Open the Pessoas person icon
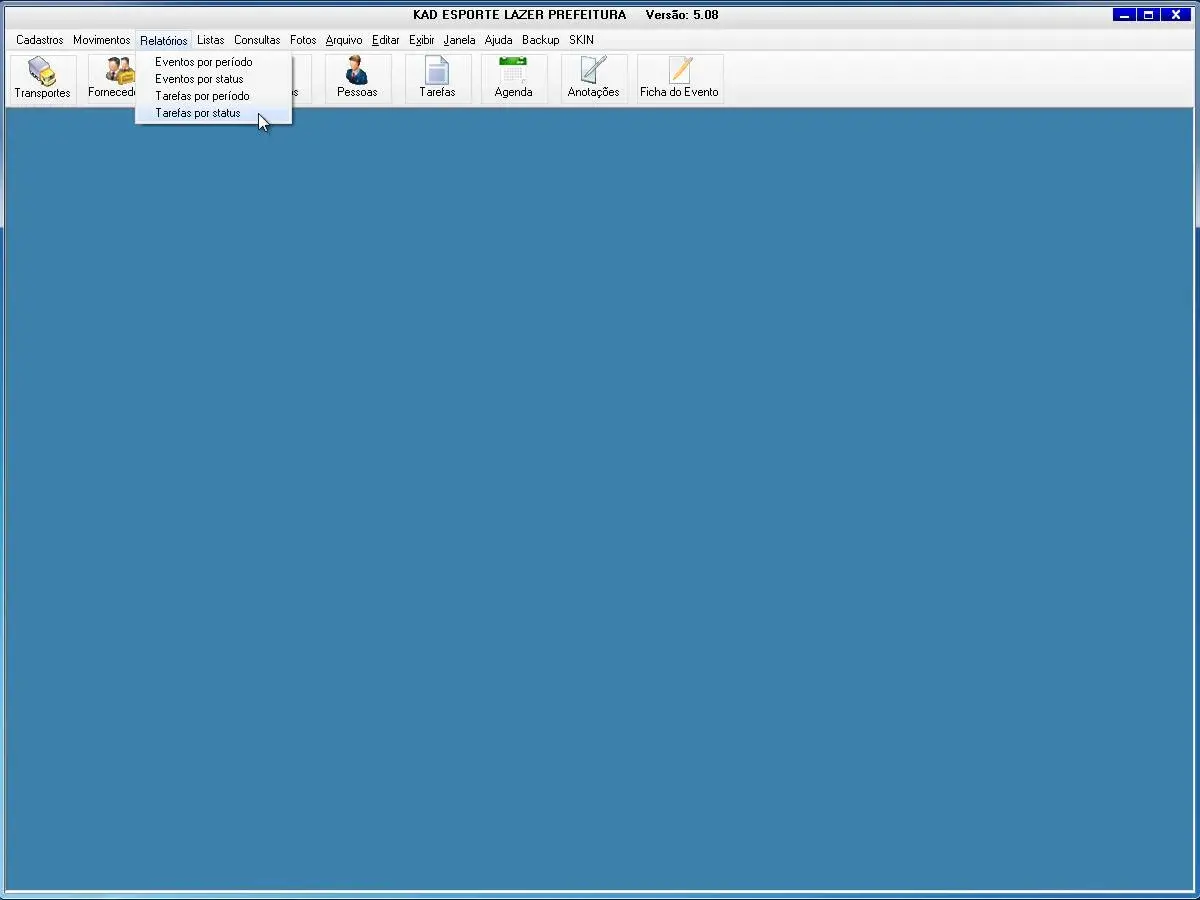This screenshot has height=900, width=1200. (x=357, y=79)
